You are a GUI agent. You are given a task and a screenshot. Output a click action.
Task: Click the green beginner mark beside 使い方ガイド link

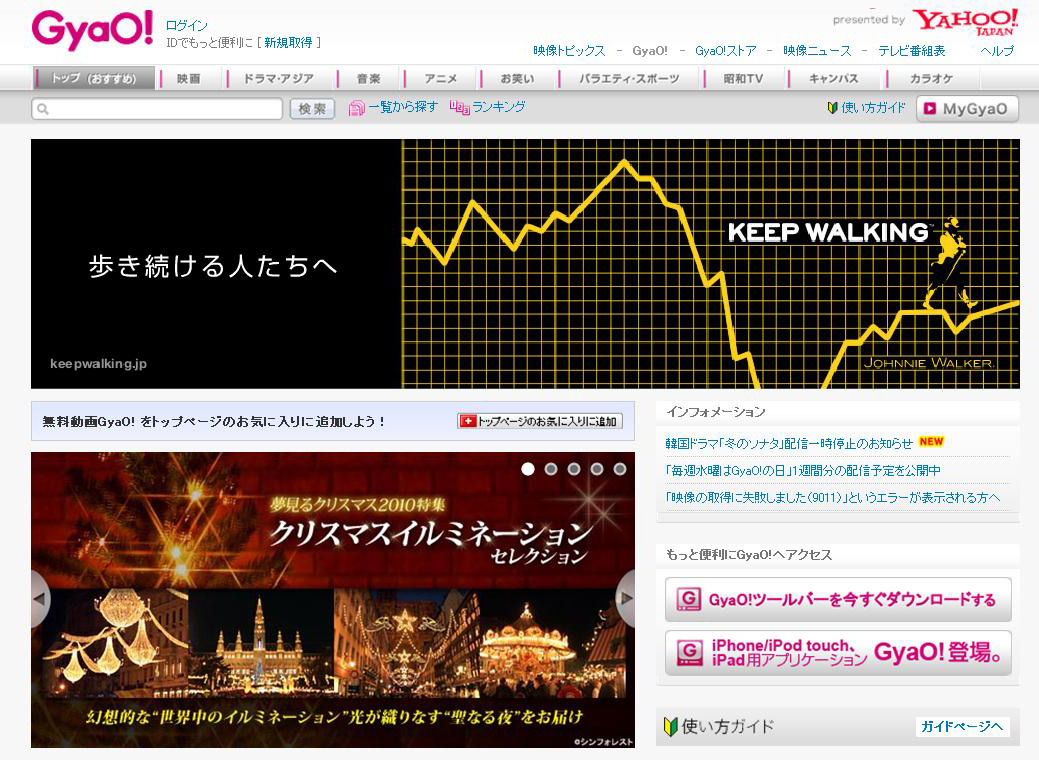tap(832, 108)
